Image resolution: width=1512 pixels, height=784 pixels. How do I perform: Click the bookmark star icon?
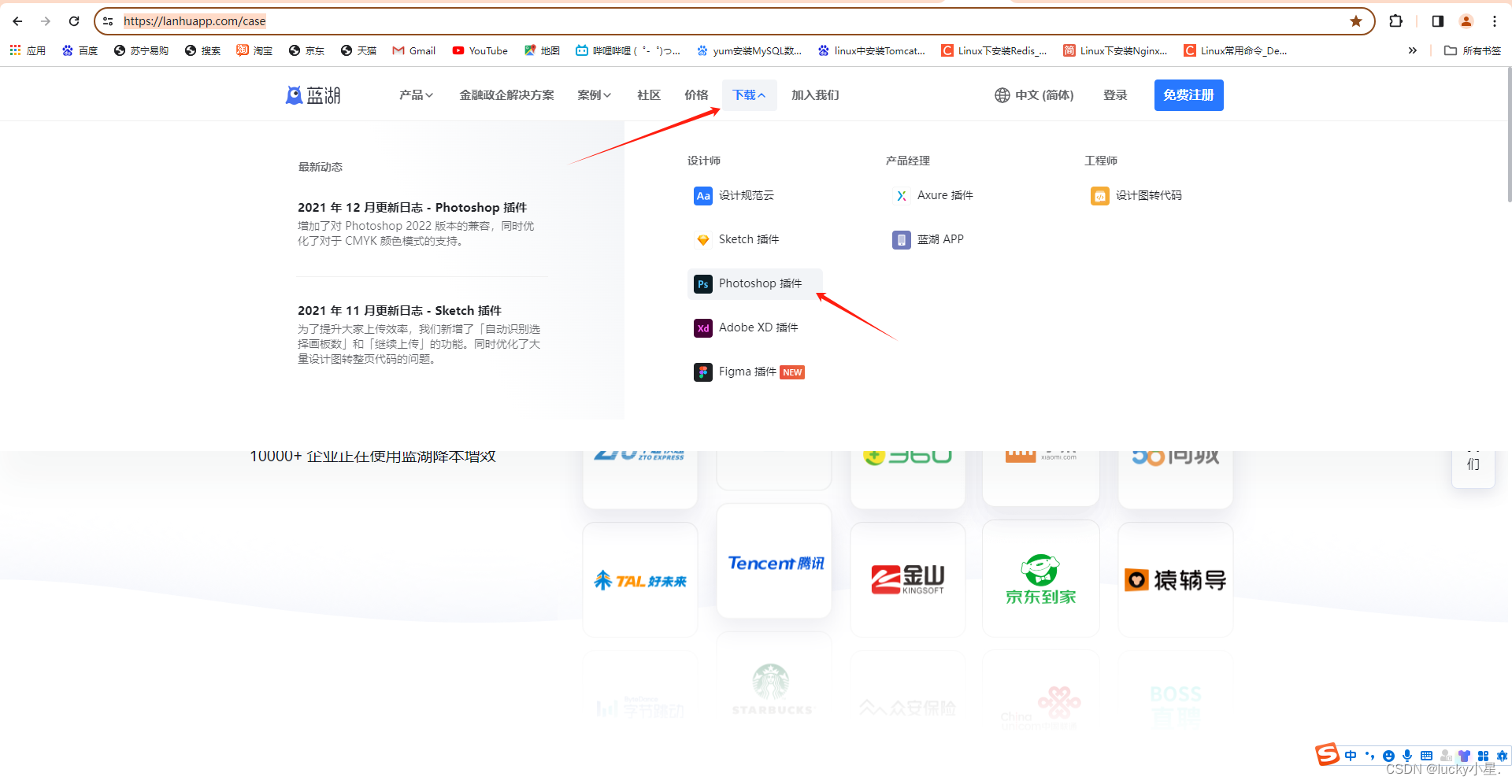click(1356, 21)
